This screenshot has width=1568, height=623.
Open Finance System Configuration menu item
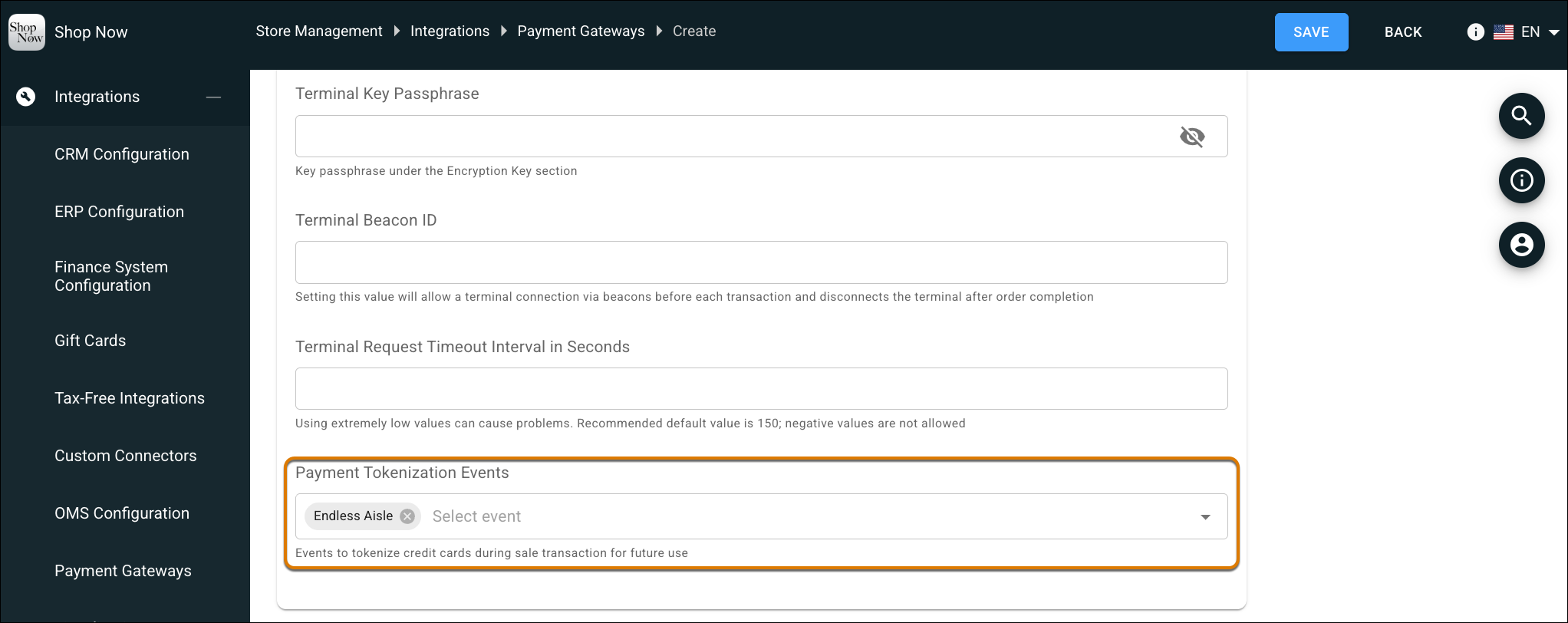click(x=111, y=276)
